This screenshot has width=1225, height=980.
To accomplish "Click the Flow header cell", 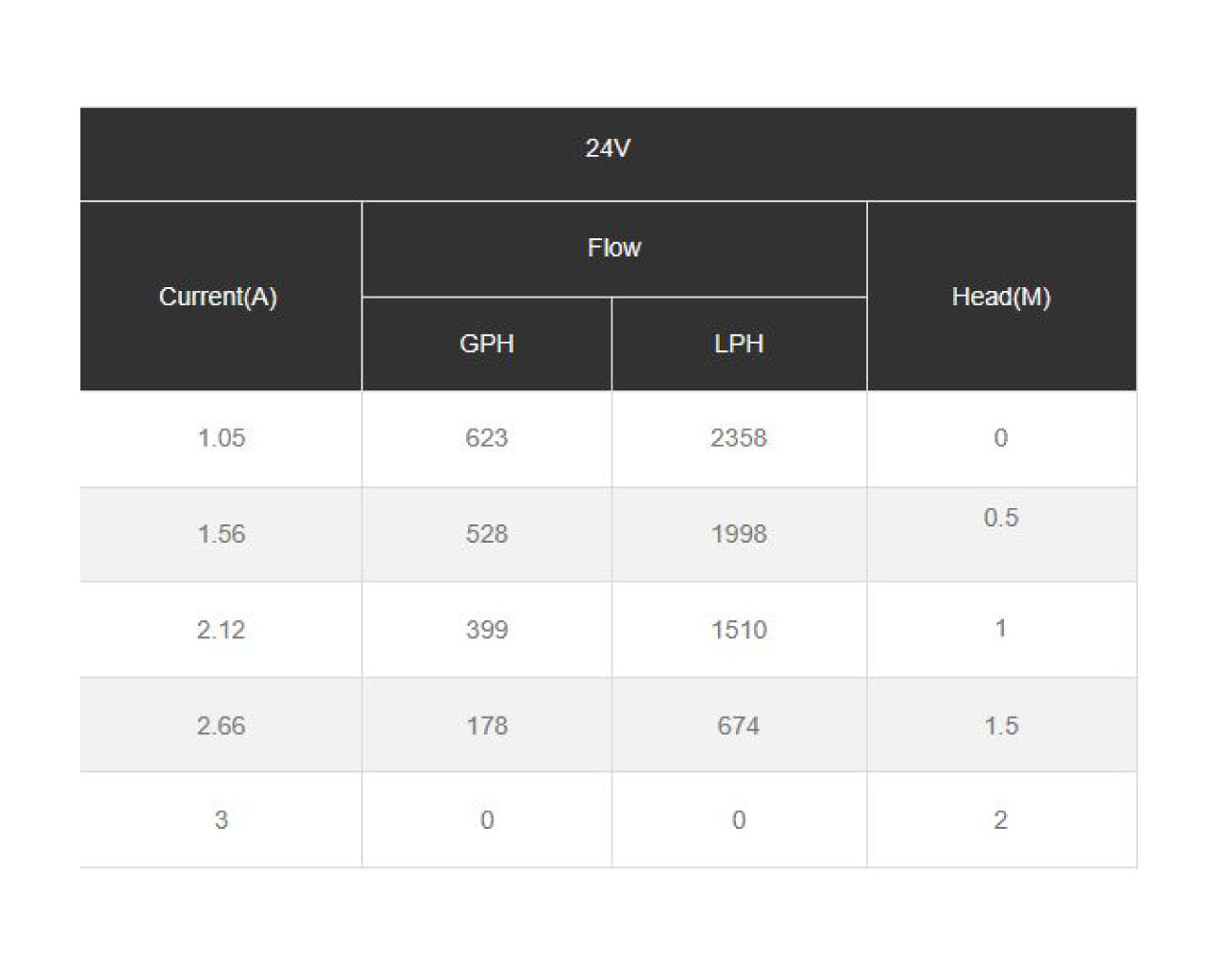I will 614,249.
